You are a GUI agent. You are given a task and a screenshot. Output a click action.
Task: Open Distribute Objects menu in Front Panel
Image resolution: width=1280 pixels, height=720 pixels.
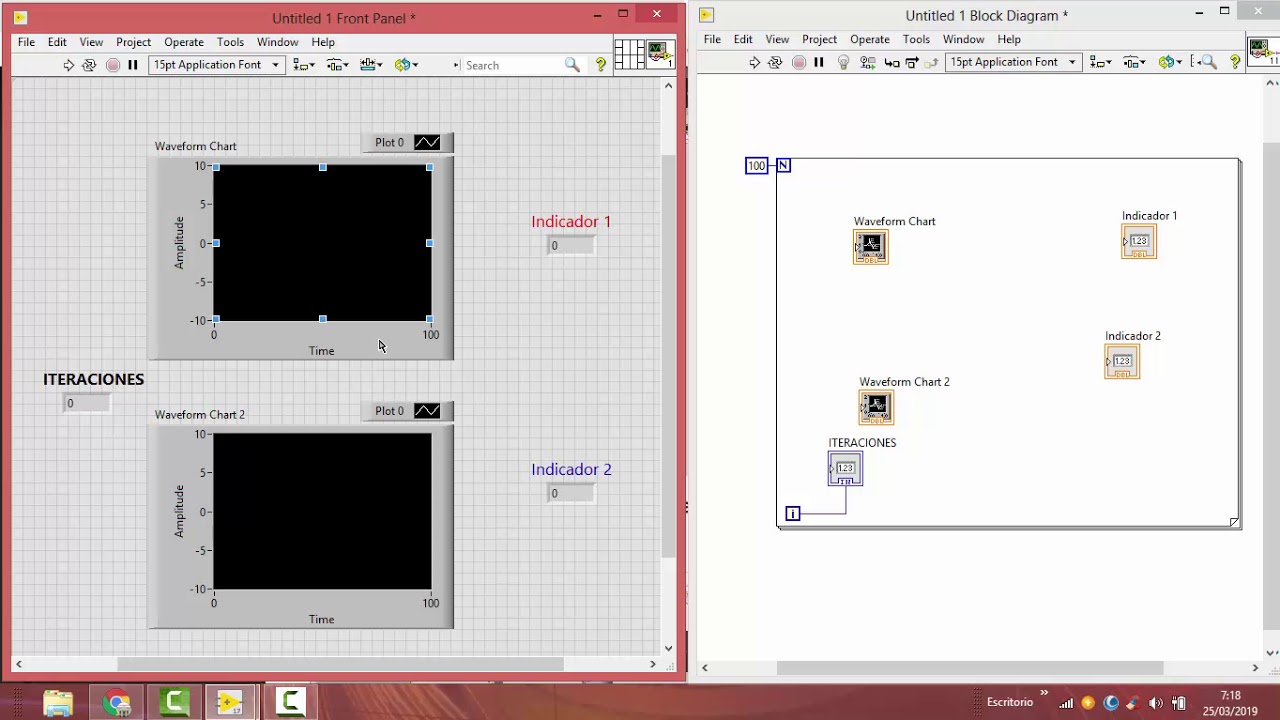[x=338, y=65]
